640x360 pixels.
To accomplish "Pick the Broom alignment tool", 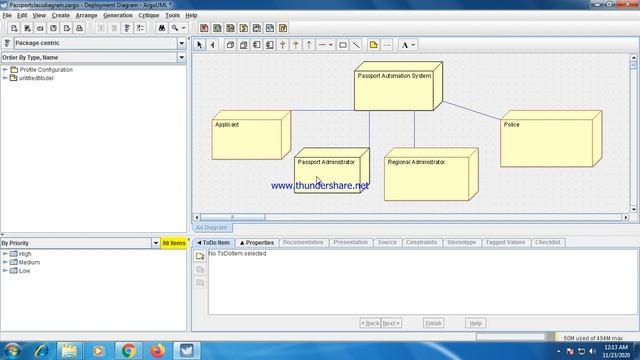I will click(x=213, y=45).
